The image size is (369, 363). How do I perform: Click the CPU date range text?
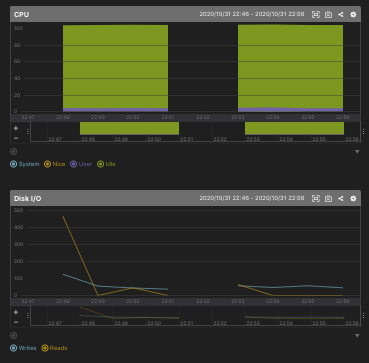pos(252,14)
